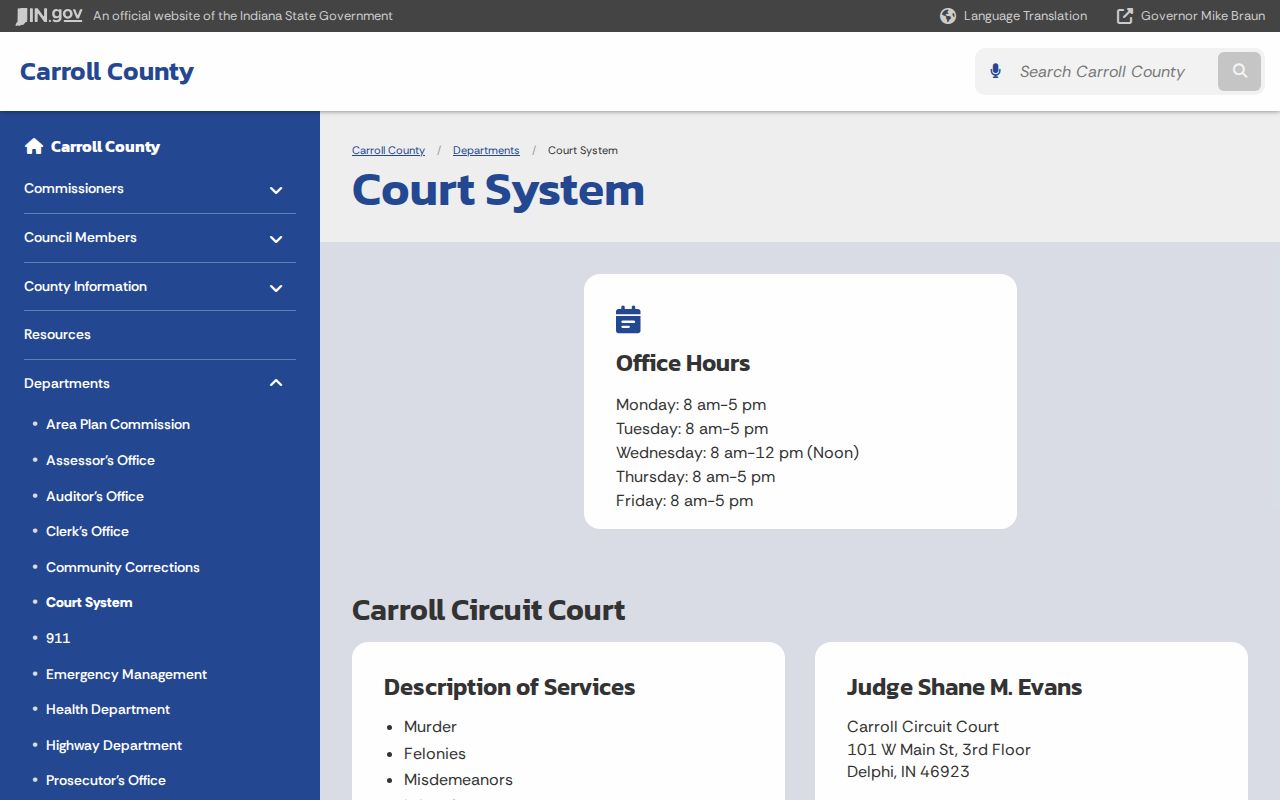Click the Description of Services heading

point(509,687)
